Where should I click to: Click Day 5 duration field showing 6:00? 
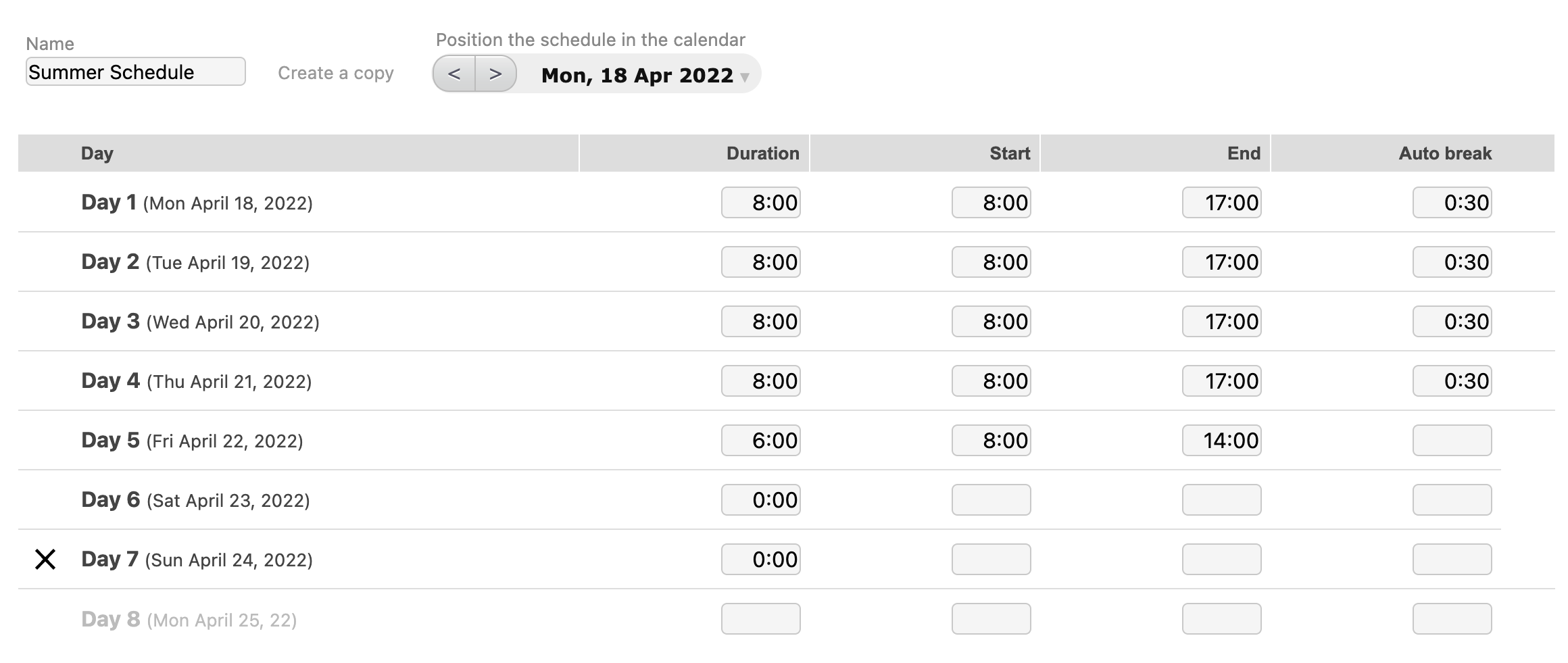pyautogui.click(x=760, y=441)
